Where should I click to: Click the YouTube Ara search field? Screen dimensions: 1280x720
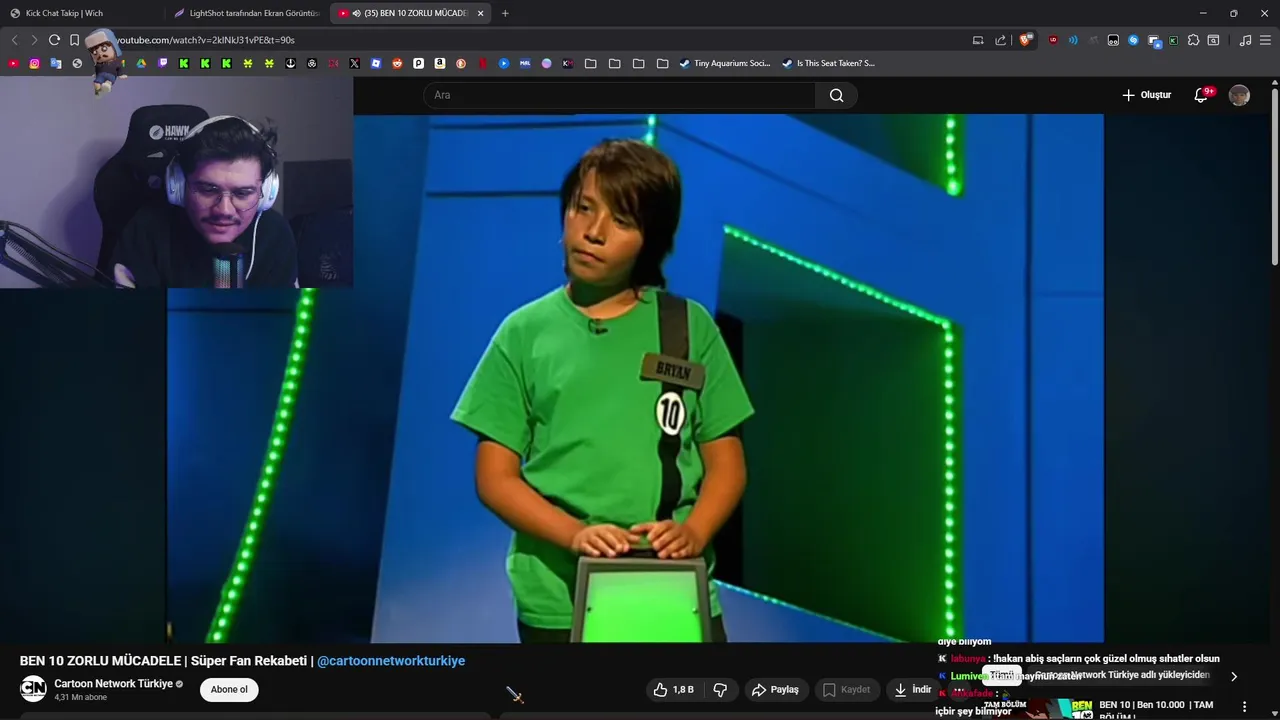619,95
